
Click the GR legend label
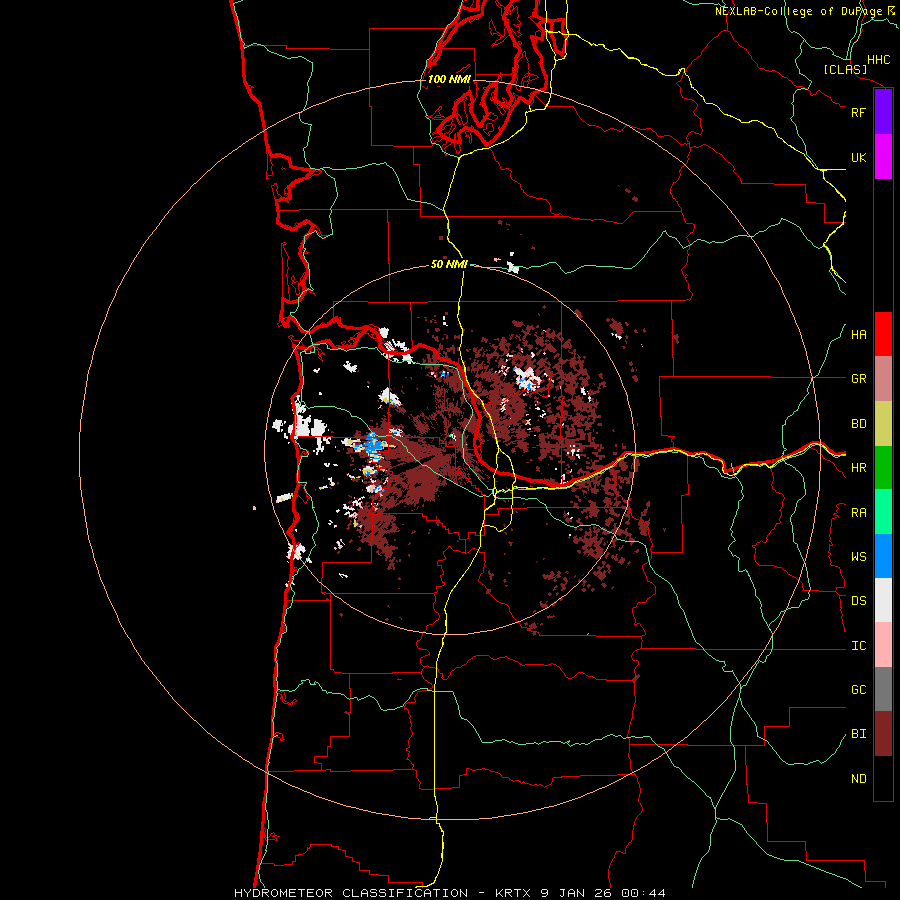[858, 379]
